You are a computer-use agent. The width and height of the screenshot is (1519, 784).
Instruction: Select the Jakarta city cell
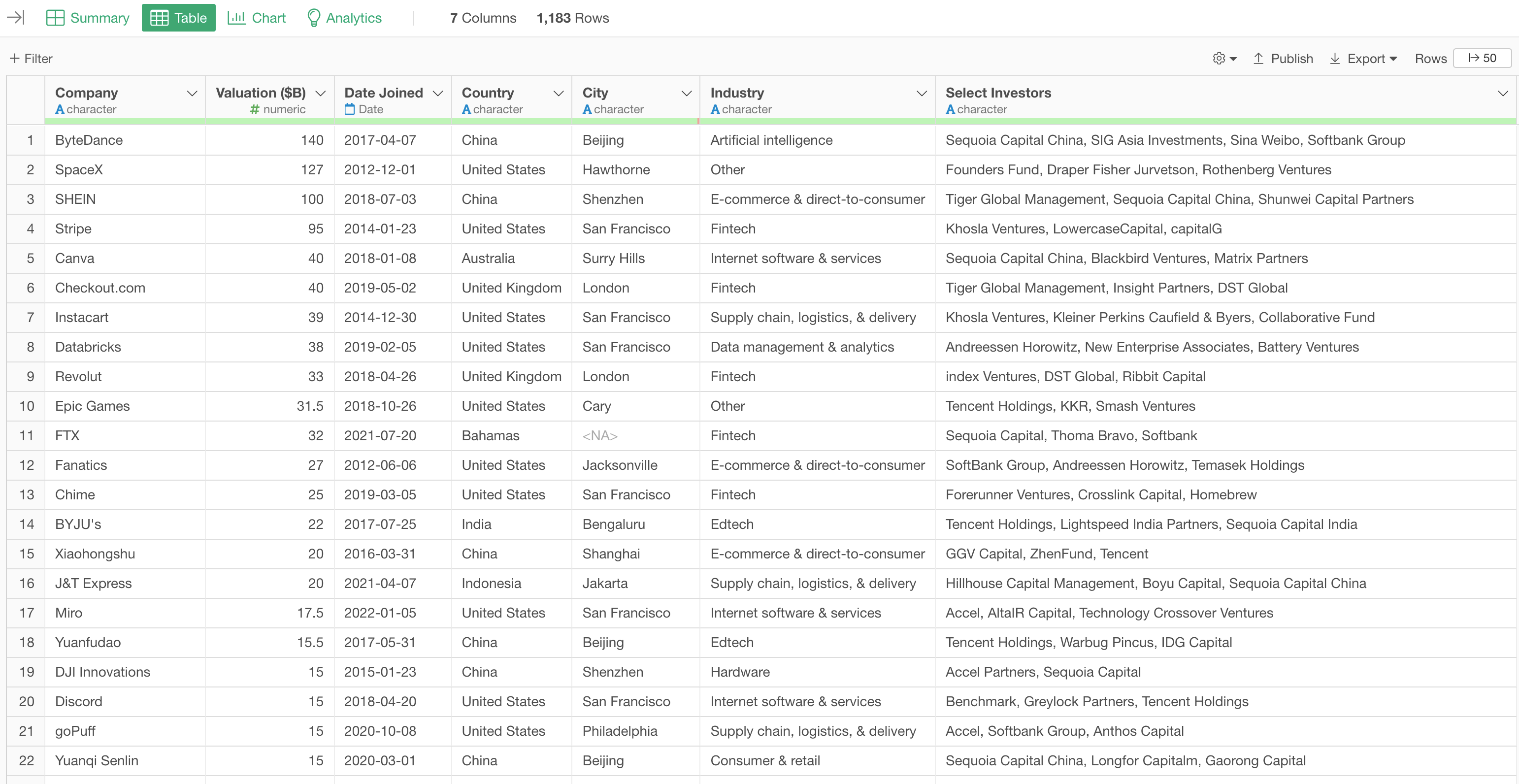636,583
